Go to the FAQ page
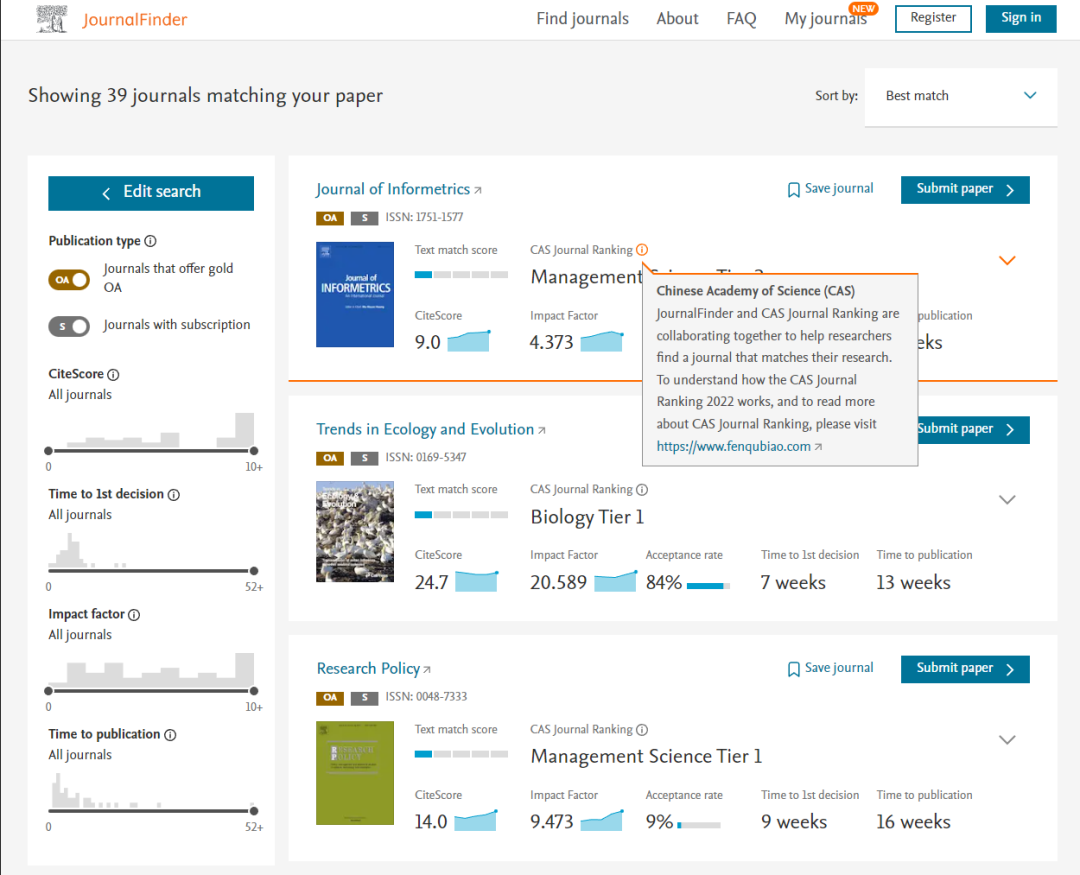Screen dimensions: 1080x875 pos(741,19)
